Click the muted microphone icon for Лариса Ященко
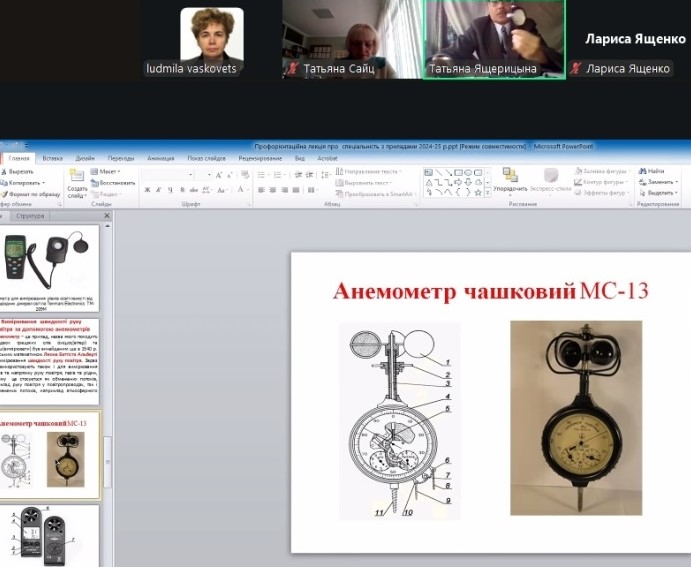This screenshot has height=567, width=691. [x=576, y=69]
